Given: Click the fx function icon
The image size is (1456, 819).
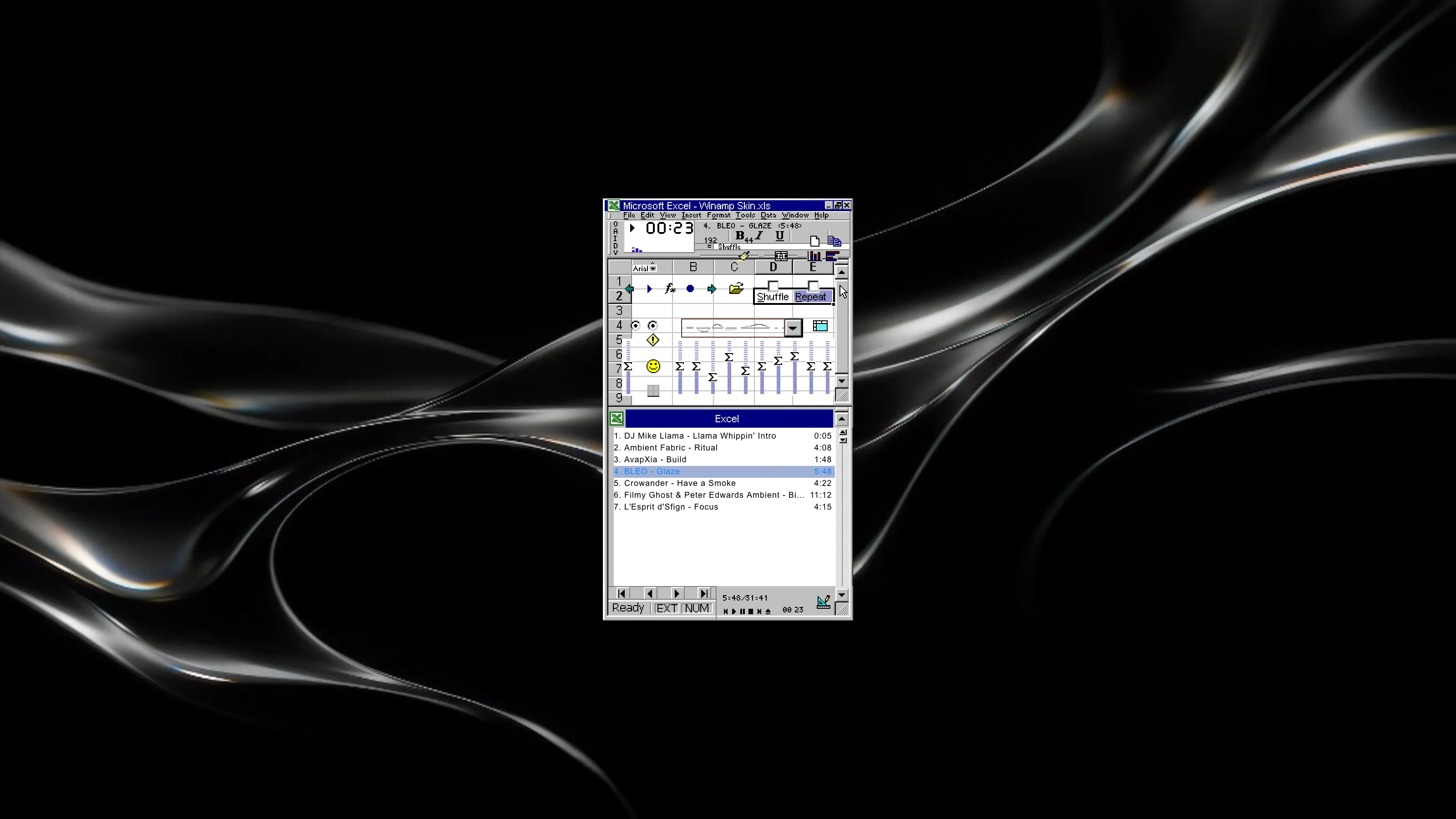Looking at the screenshot, I should point(670,289).
